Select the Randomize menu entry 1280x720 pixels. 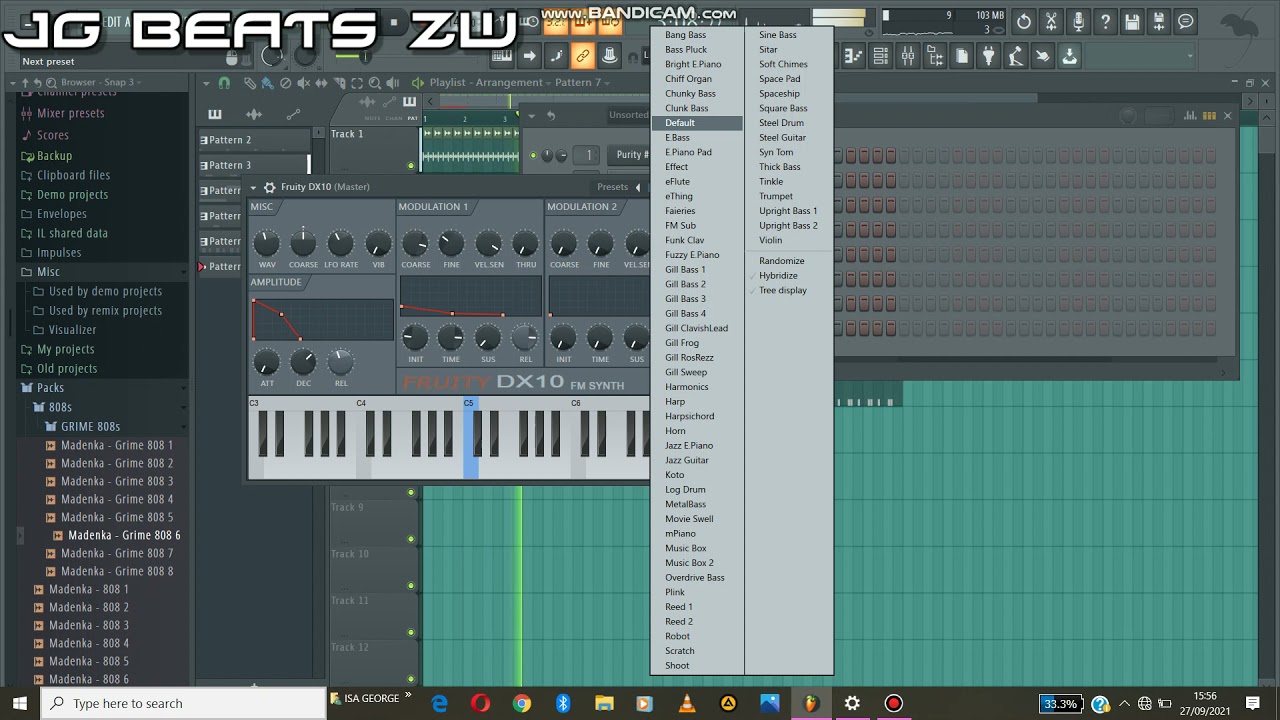click(x=781, y=261)
